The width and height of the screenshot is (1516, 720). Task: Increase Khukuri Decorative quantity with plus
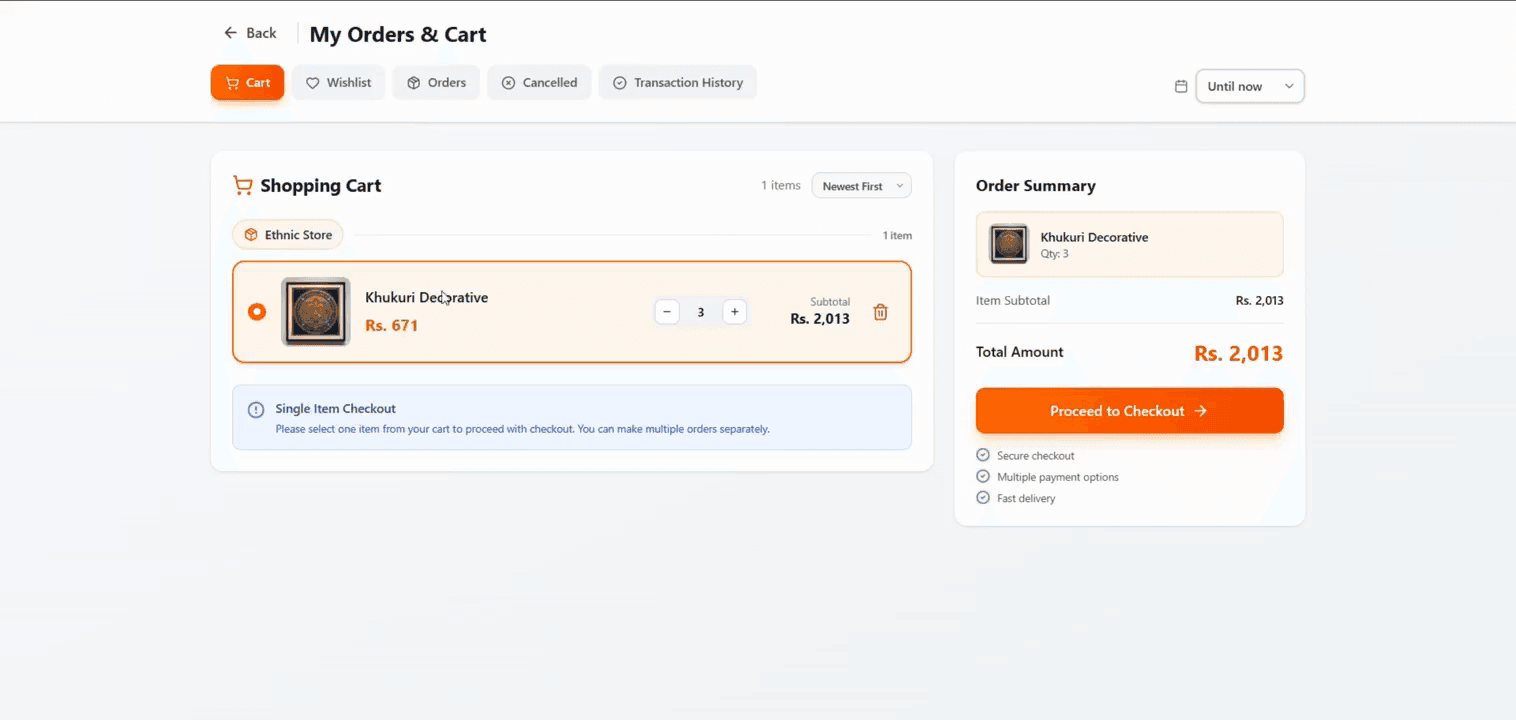[734, 312]
